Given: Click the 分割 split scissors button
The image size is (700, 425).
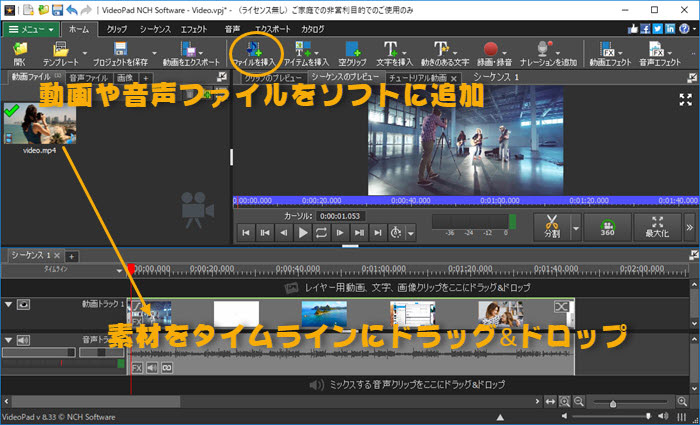Looking at the screenshot, I should pos(552,226).
